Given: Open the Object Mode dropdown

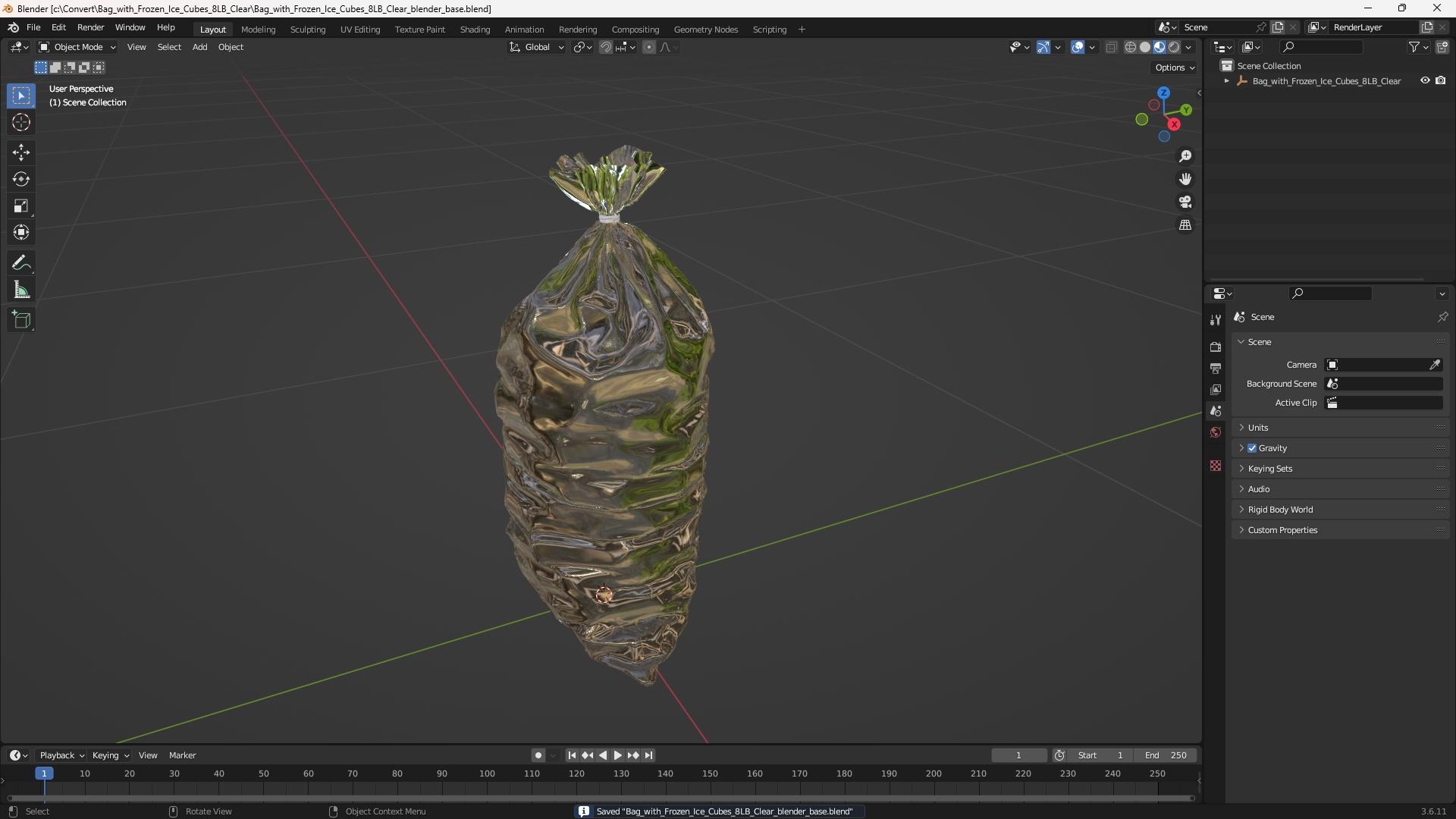Looking at the screenshot, I should [77, 47].
